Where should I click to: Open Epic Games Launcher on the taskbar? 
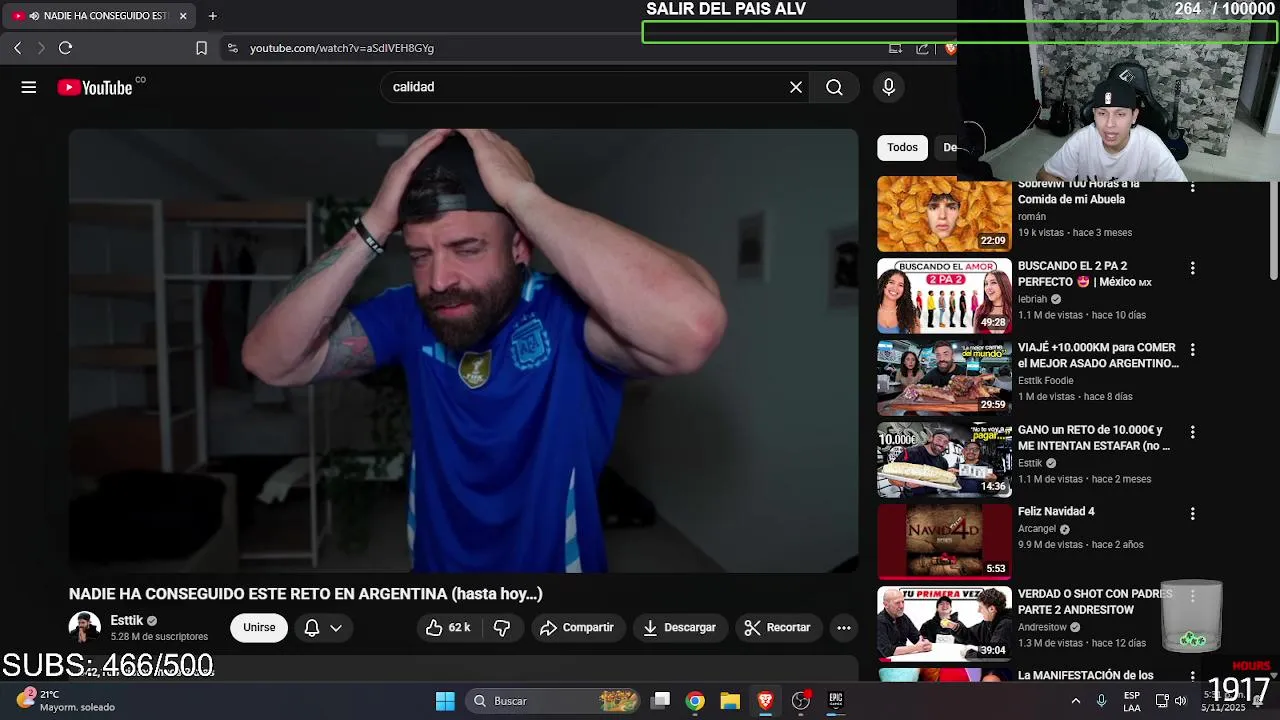(x=835, y=701)
